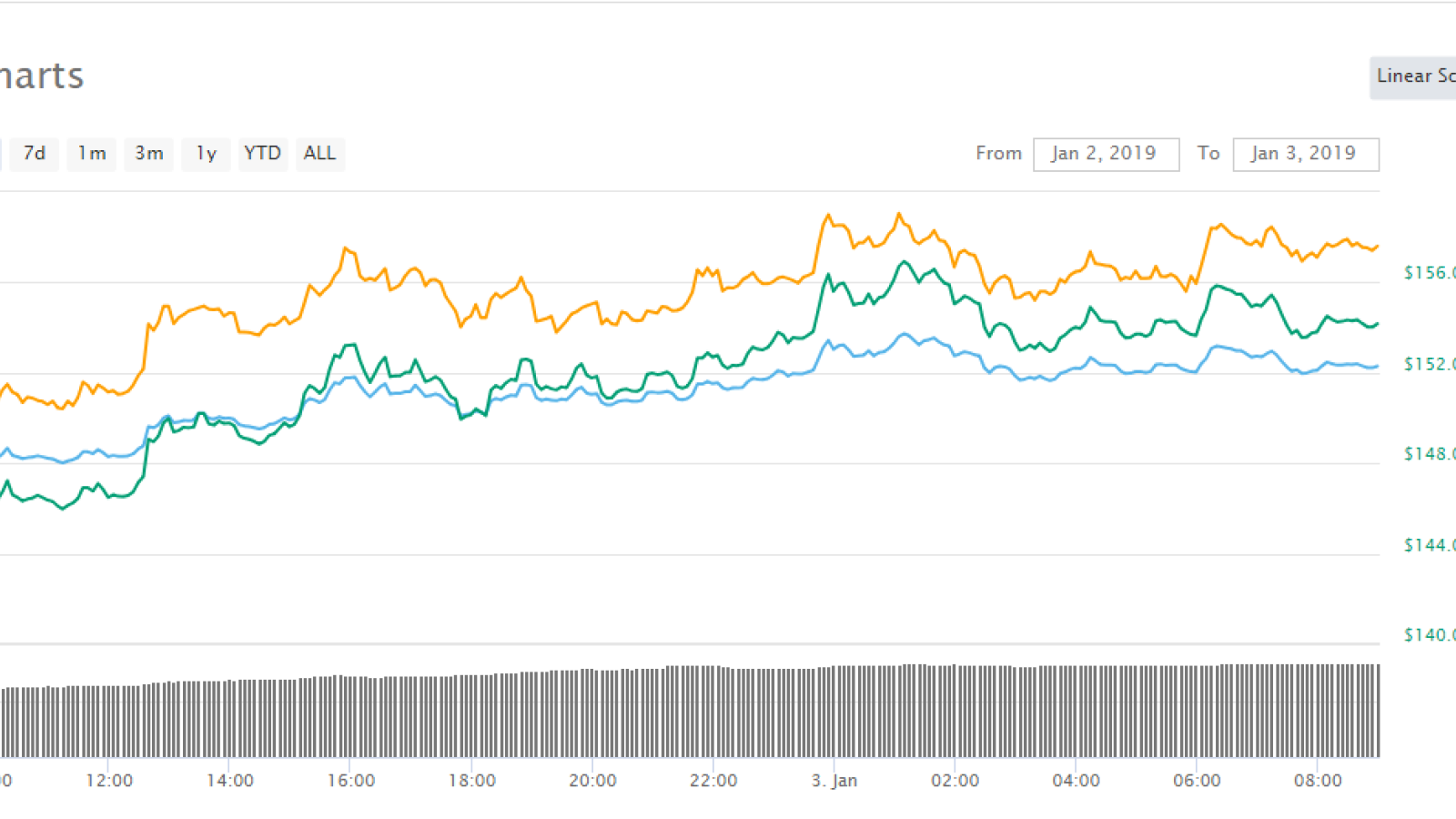The height and width of the screenshot is (819, 1456).
Task: Click the 16:00 time axis label
Action: pyautogui.click(x=351, y=781)
